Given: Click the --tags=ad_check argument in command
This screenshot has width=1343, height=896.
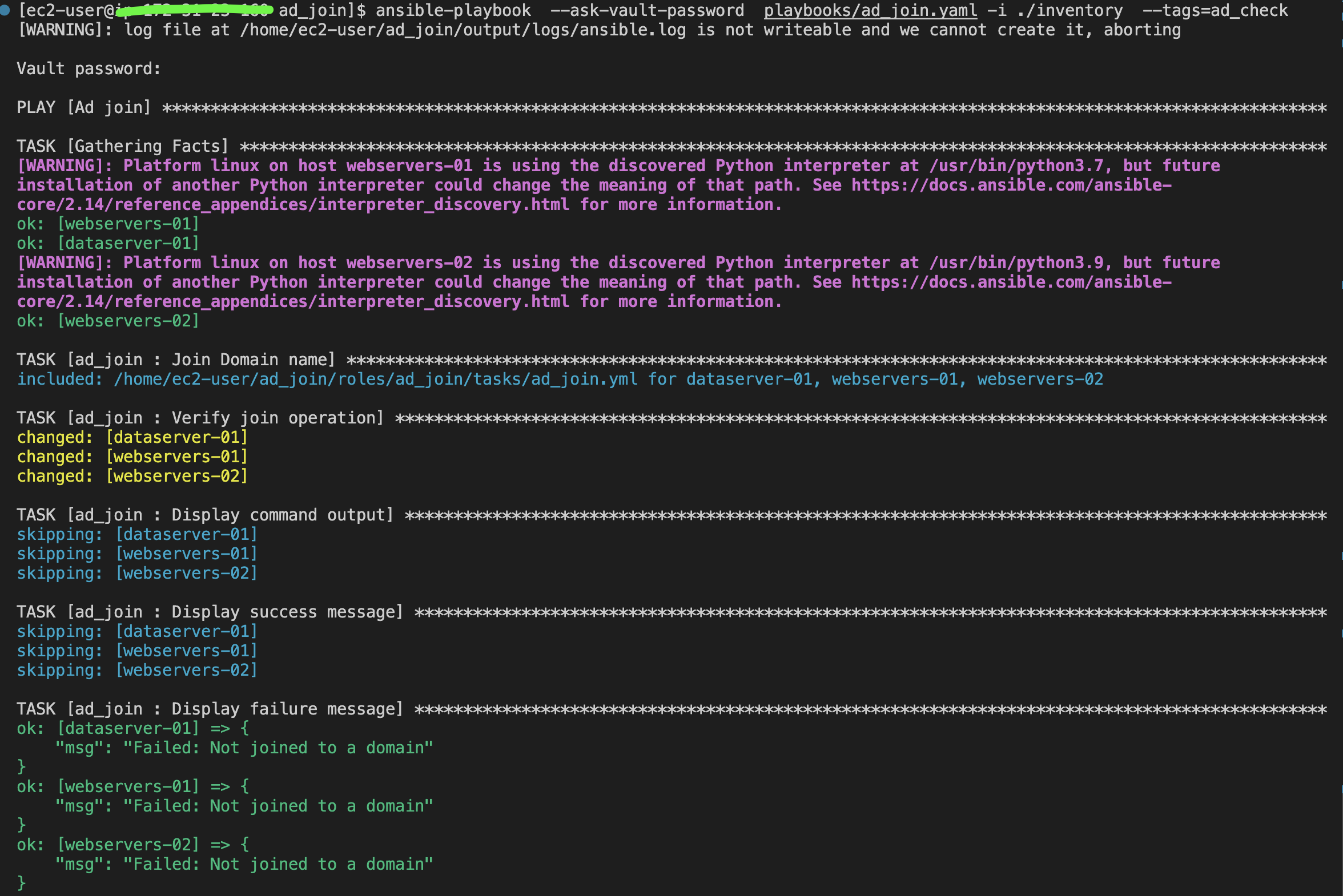Looking at the screenshot, I should (1215, 10).
